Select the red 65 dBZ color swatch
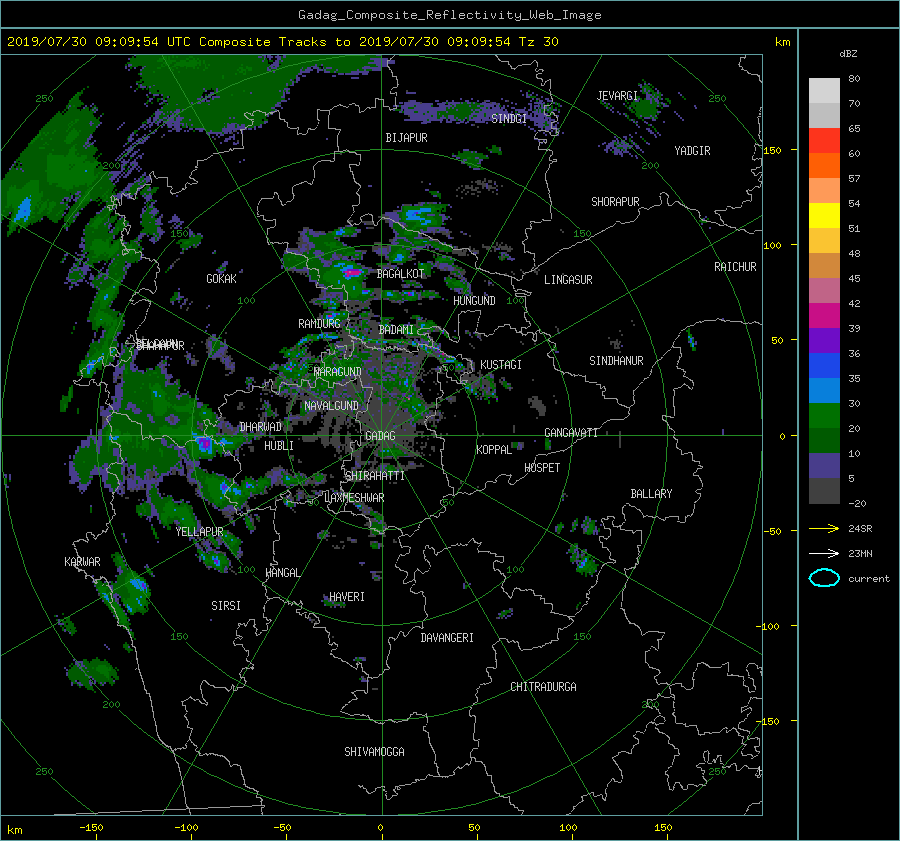The width and height of the screenshot is (900, 841). pos(824,141)
